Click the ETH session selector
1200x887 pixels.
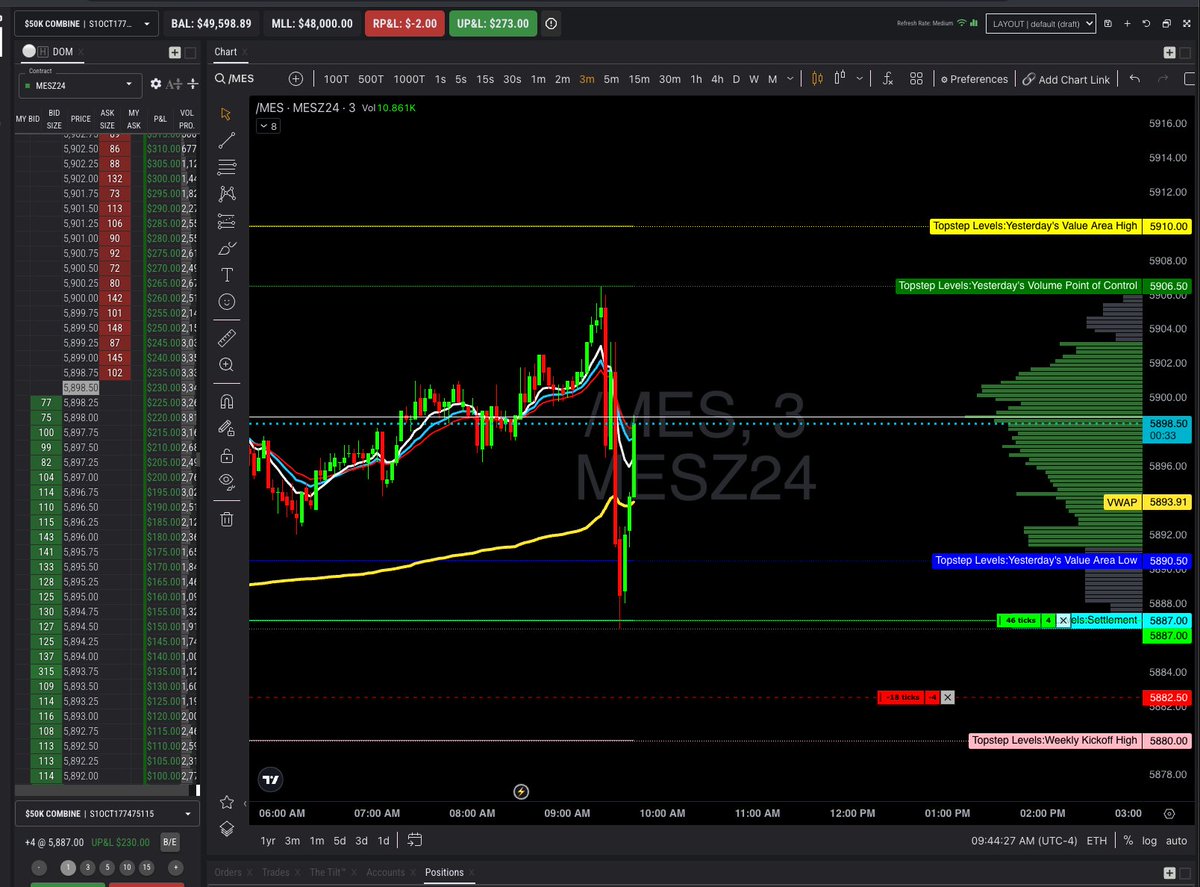click(x=1097, y=840)
